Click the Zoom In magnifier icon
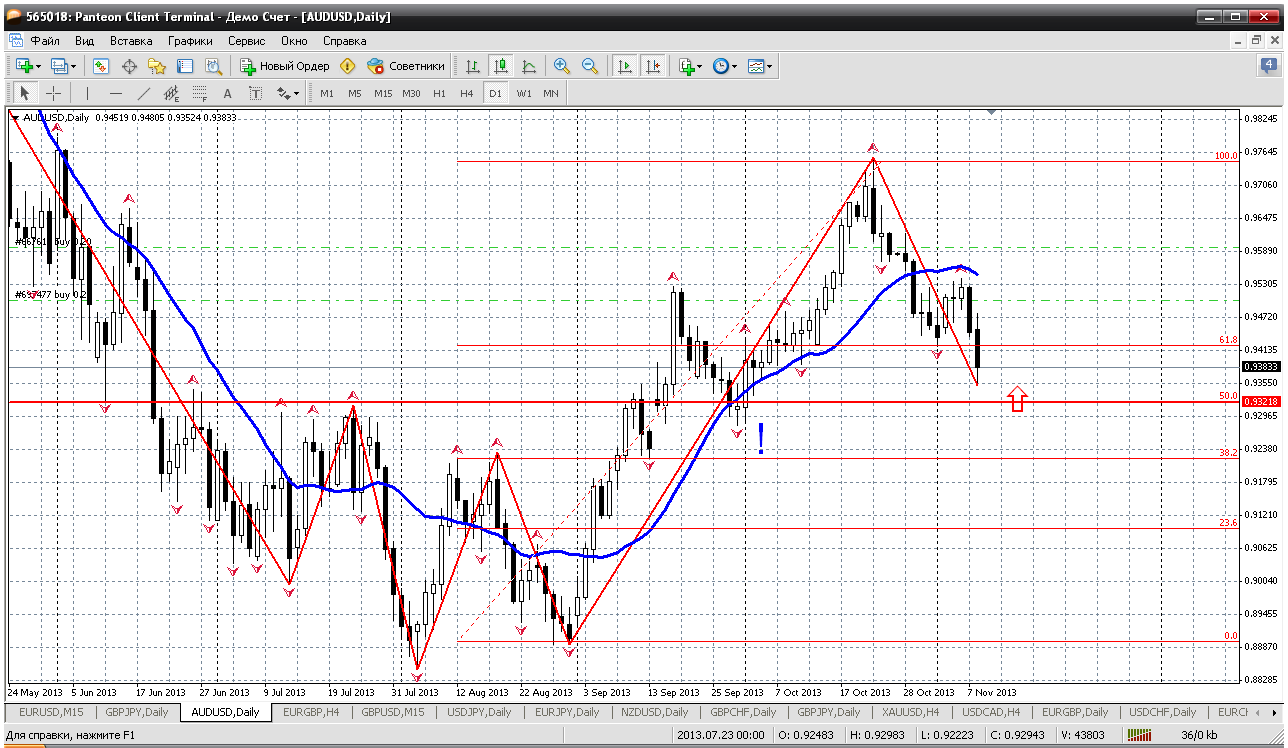The width and height of the screenshot is (1288, 748). click(x=562, y=66)
